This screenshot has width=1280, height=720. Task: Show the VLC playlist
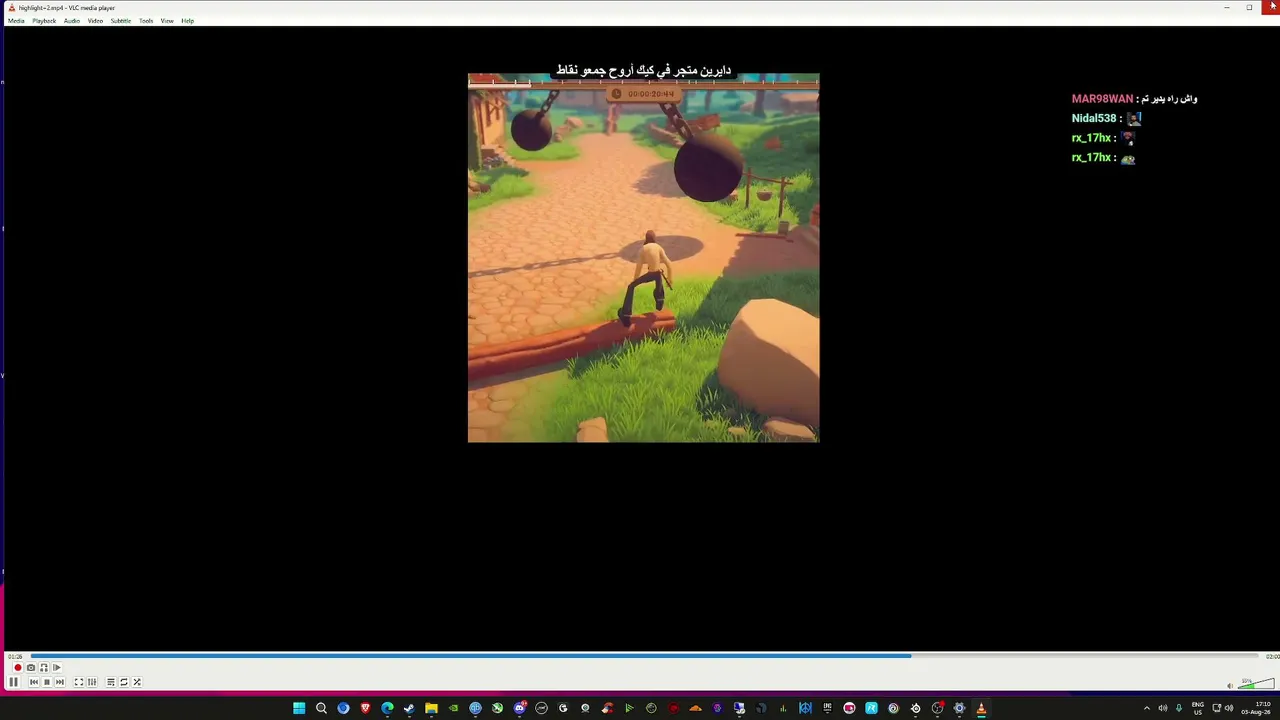(111, 682)
